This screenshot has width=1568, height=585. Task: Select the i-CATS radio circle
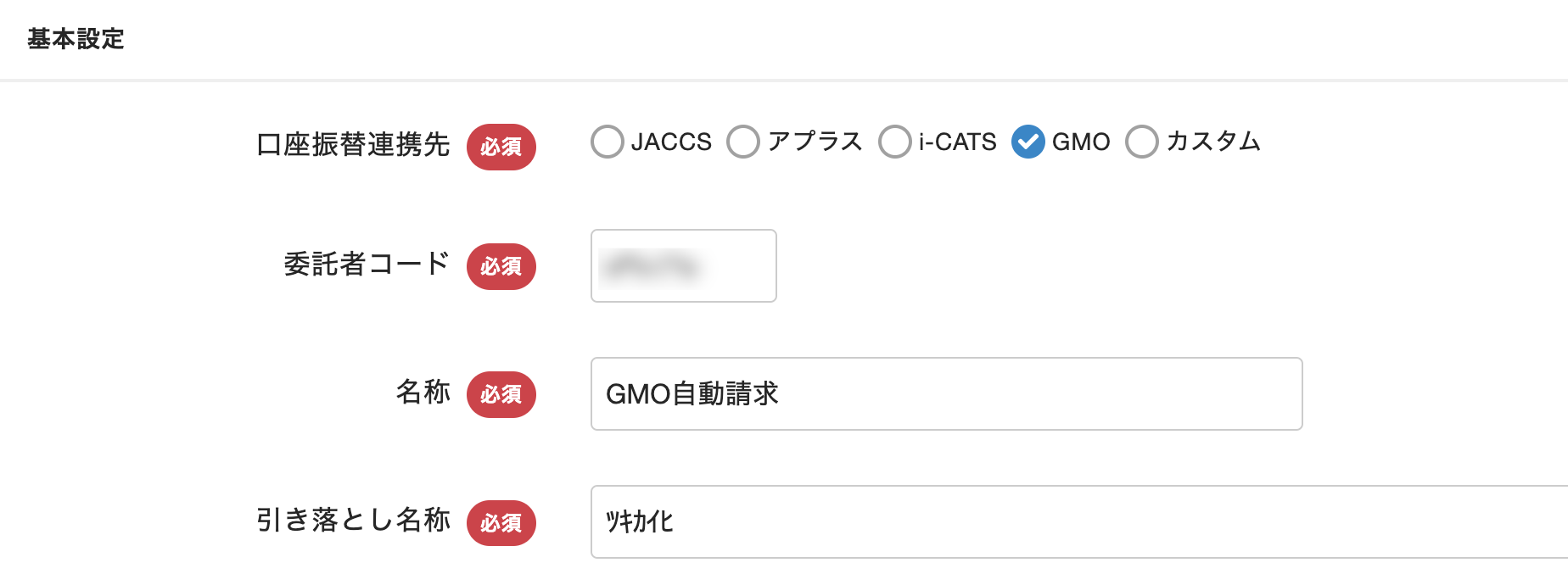point(894,142)
